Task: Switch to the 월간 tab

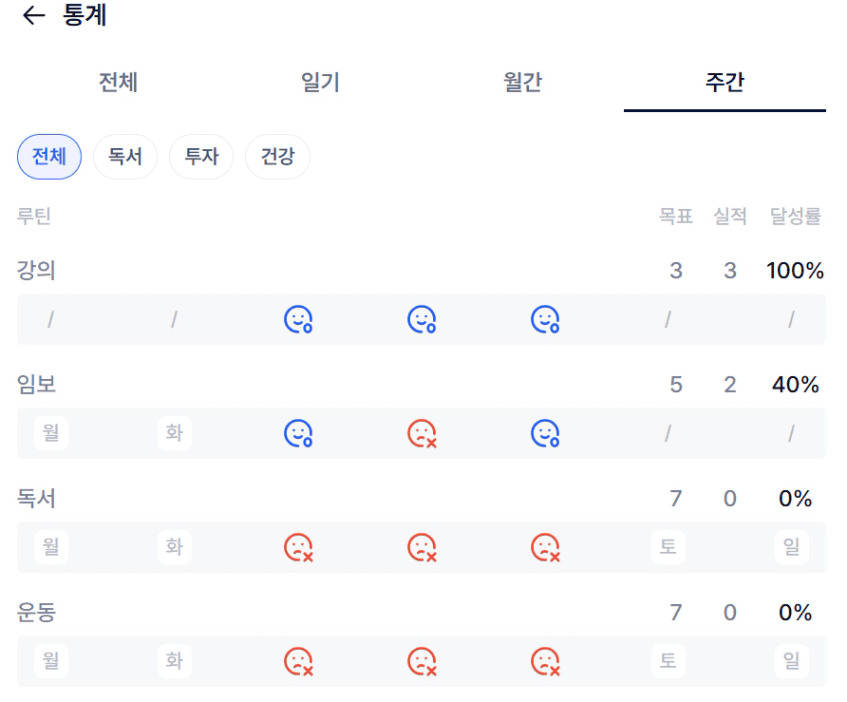Action: 523,82
